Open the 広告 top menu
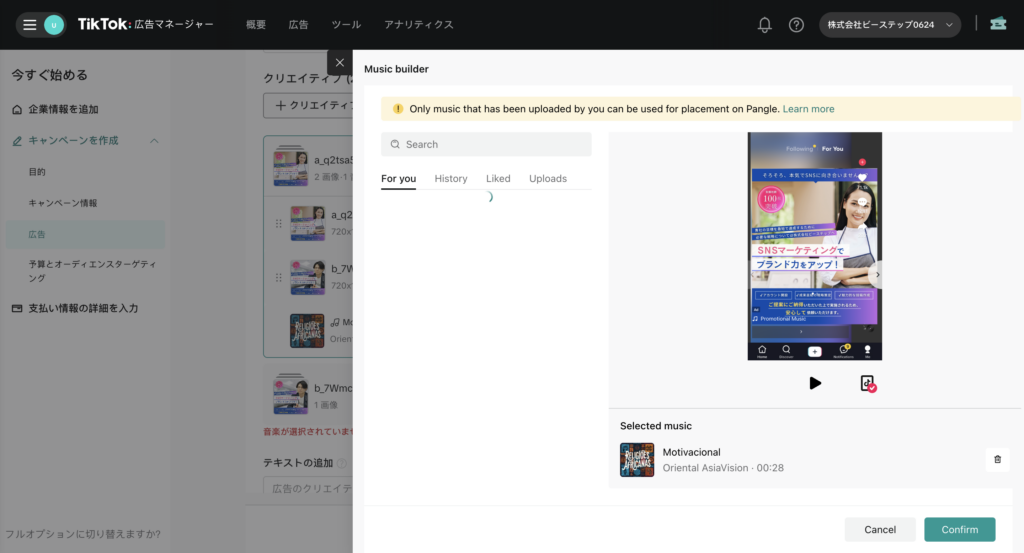This screenshot has width=1024, height=553. point(298,25)
